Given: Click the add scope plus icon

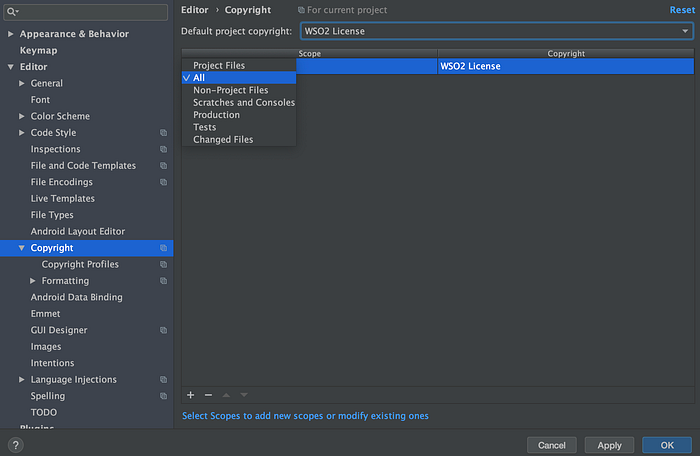Looking at the screenshot, I should (x=191, y=395).
